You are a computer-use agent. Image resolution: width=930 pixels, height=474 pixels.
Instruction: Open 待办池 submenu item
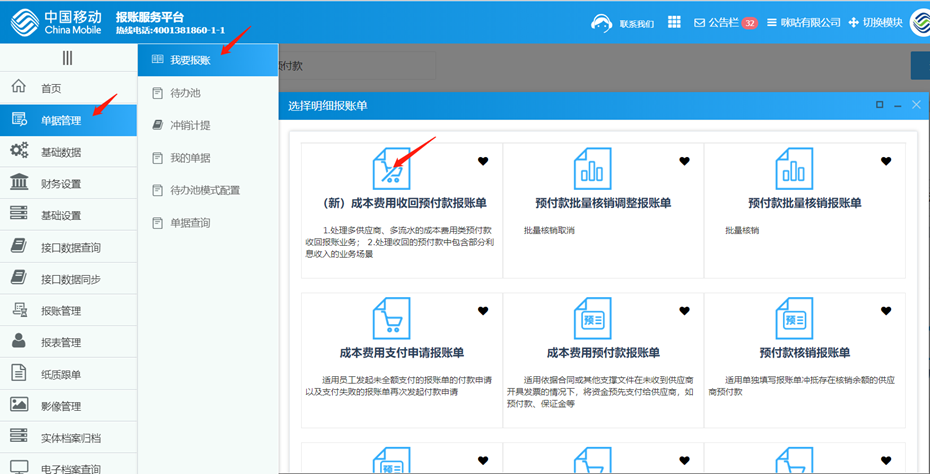[x=208, y=93]
